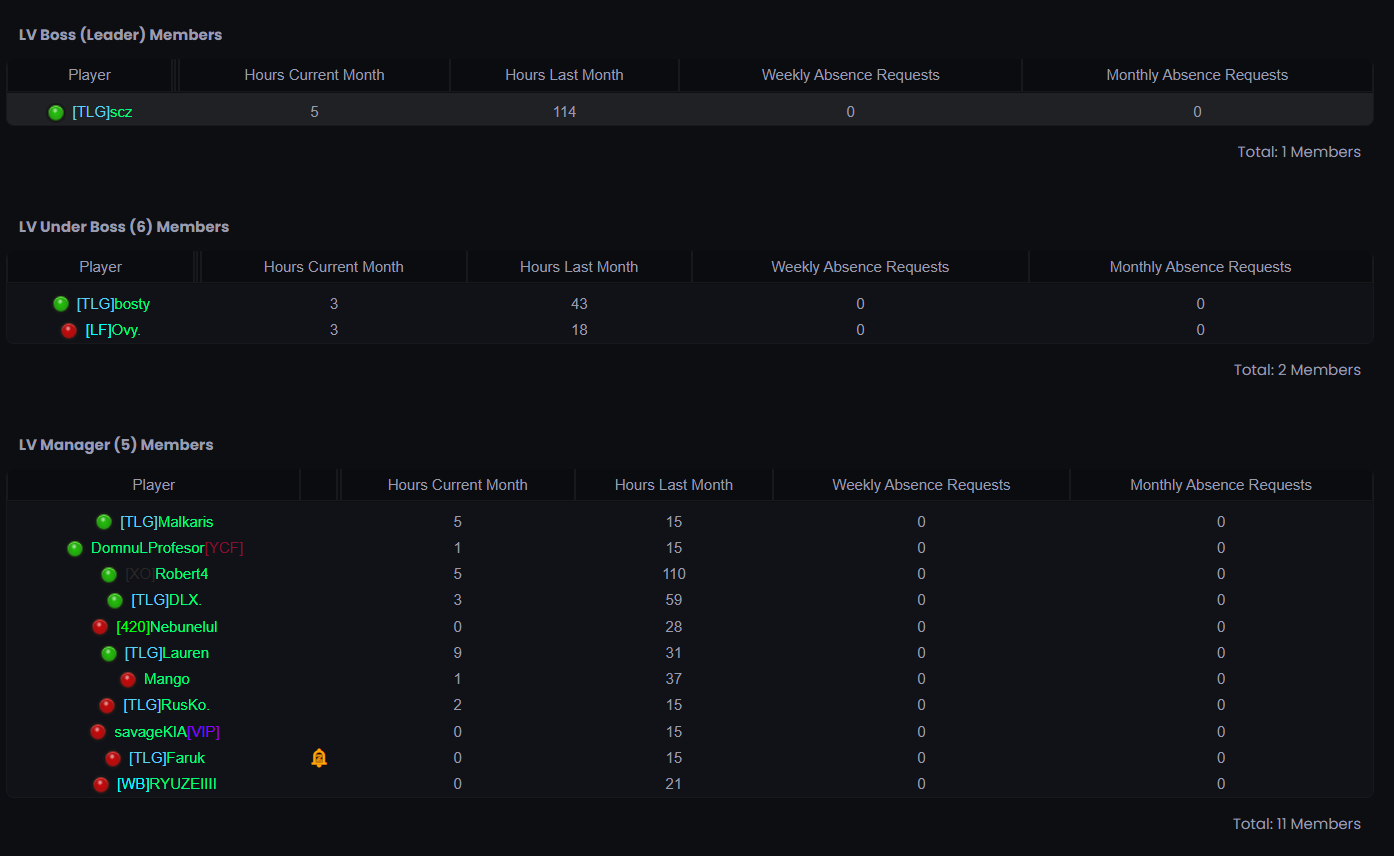Image resolution: width=1394 pixels, height=856 pixels.
Task: Click green status dot next to [TLG]bosty
Action: [61, 304]
